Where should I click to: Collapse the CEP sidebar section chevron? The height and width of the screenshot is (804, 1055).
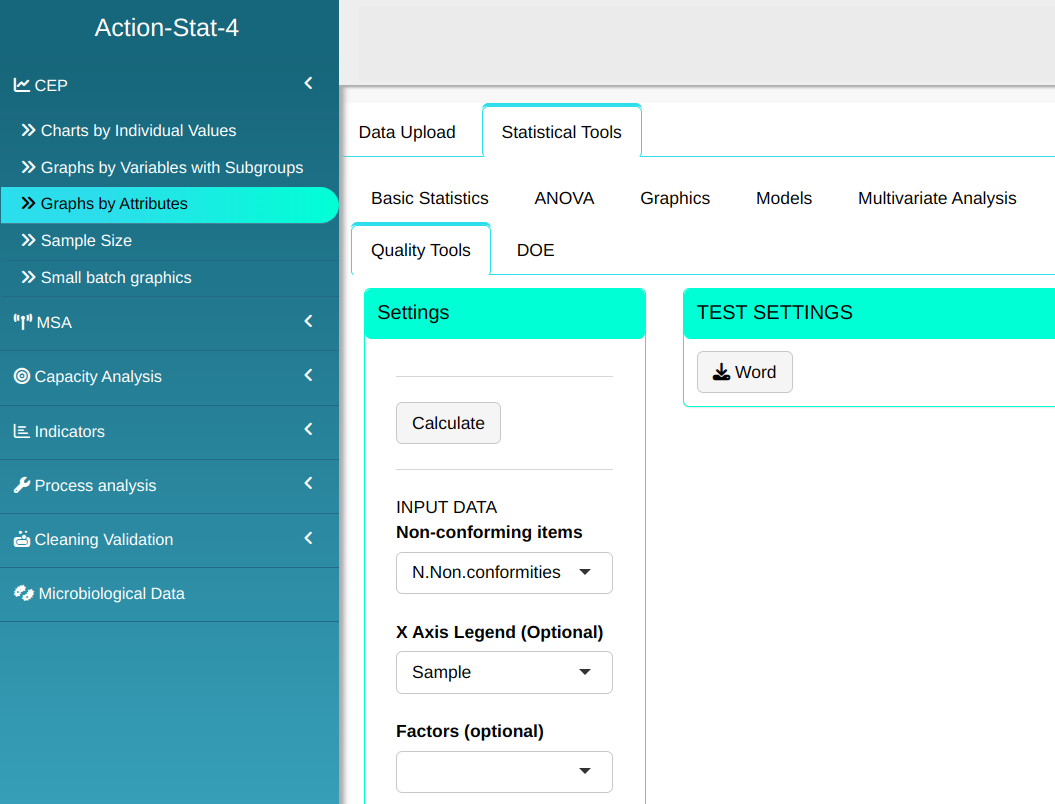coord(309,84)
